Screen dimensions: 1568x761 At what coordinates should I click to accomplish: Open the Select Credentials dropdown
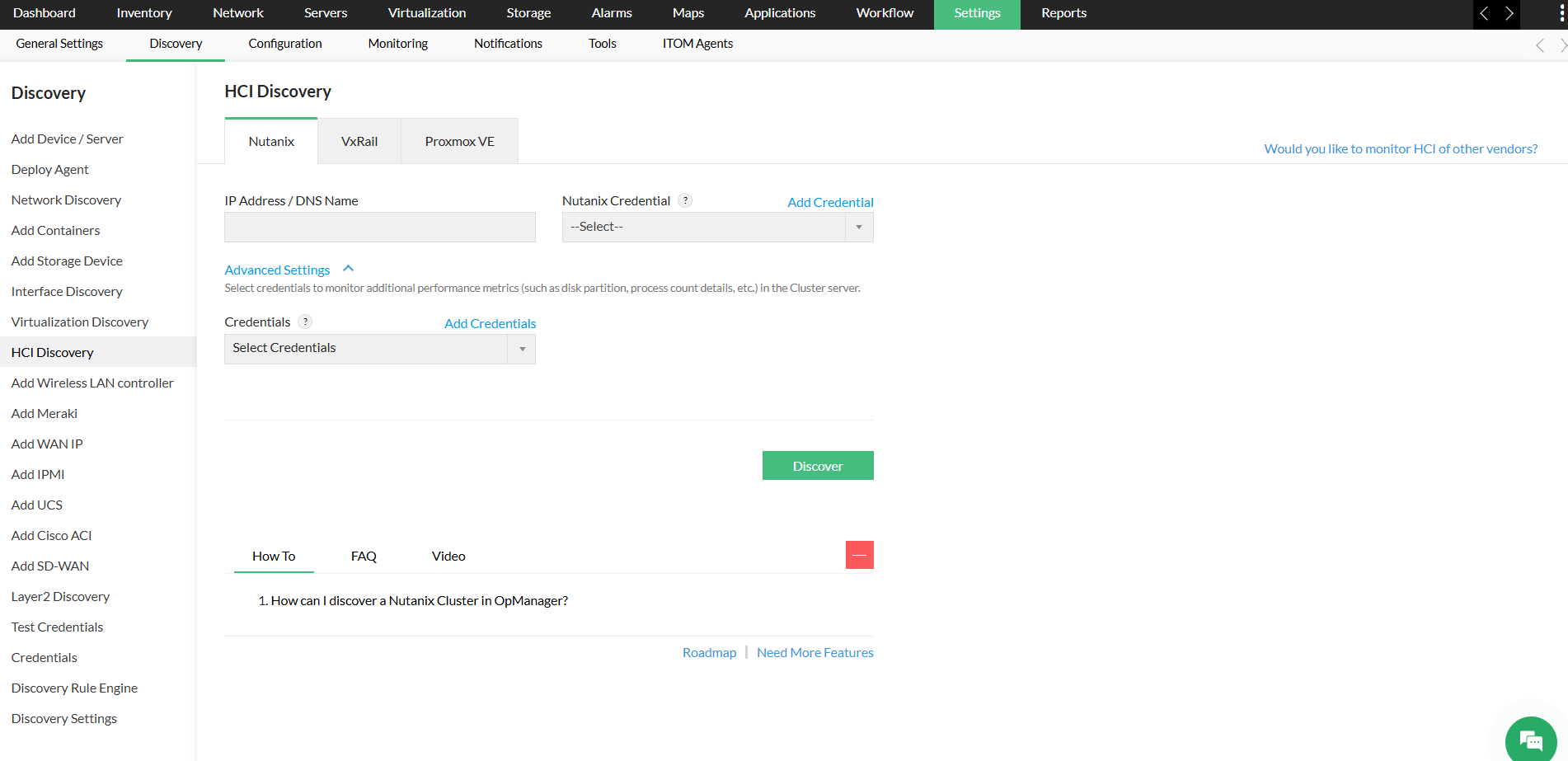(521, 349)
